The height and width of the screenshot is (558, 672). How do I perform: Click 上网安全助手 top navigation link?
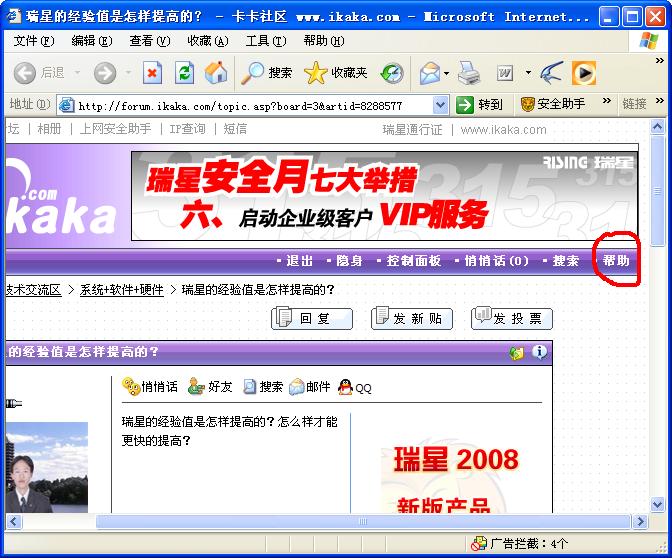(115, 129)
